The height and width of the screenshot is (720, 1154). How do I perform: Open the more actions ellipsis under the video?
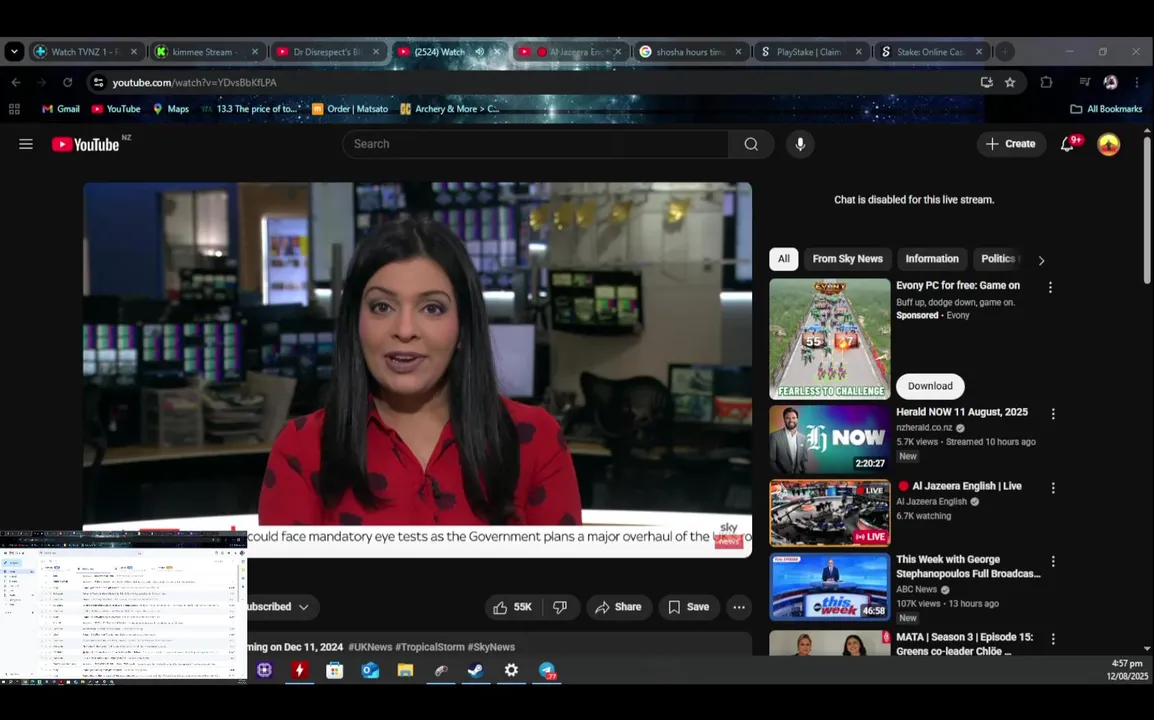(739, 607)
